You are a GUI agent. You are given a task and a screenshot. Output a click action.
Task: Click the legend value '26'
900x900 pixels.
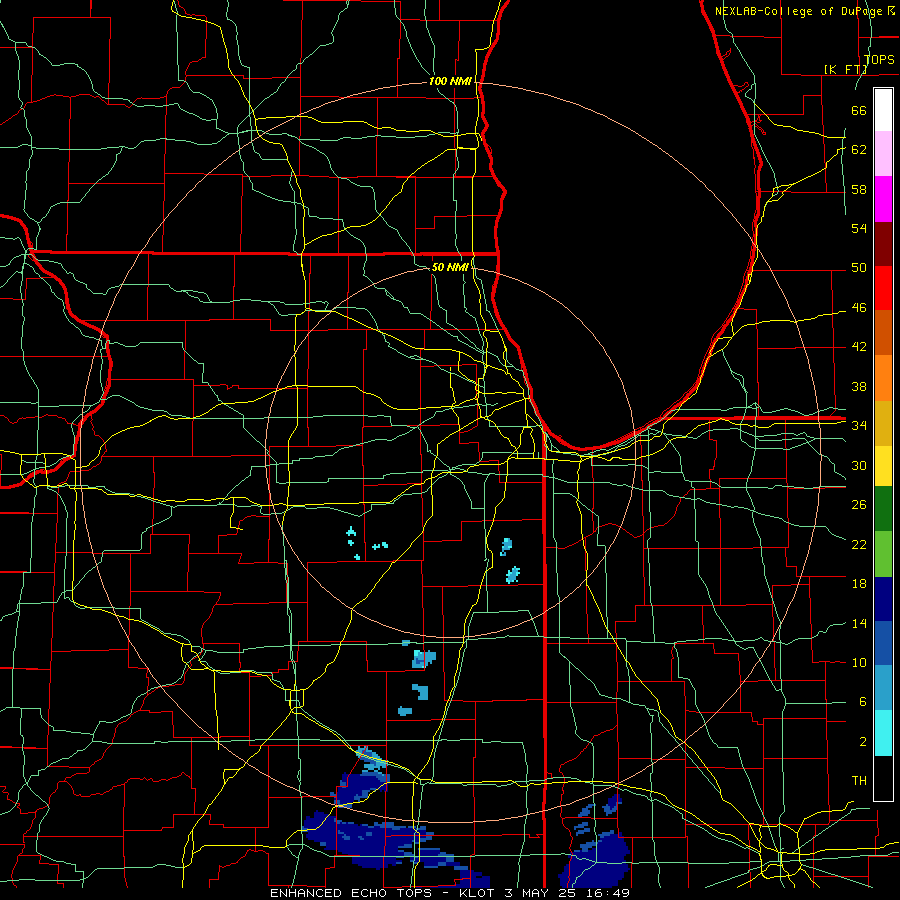coord(859,505)
